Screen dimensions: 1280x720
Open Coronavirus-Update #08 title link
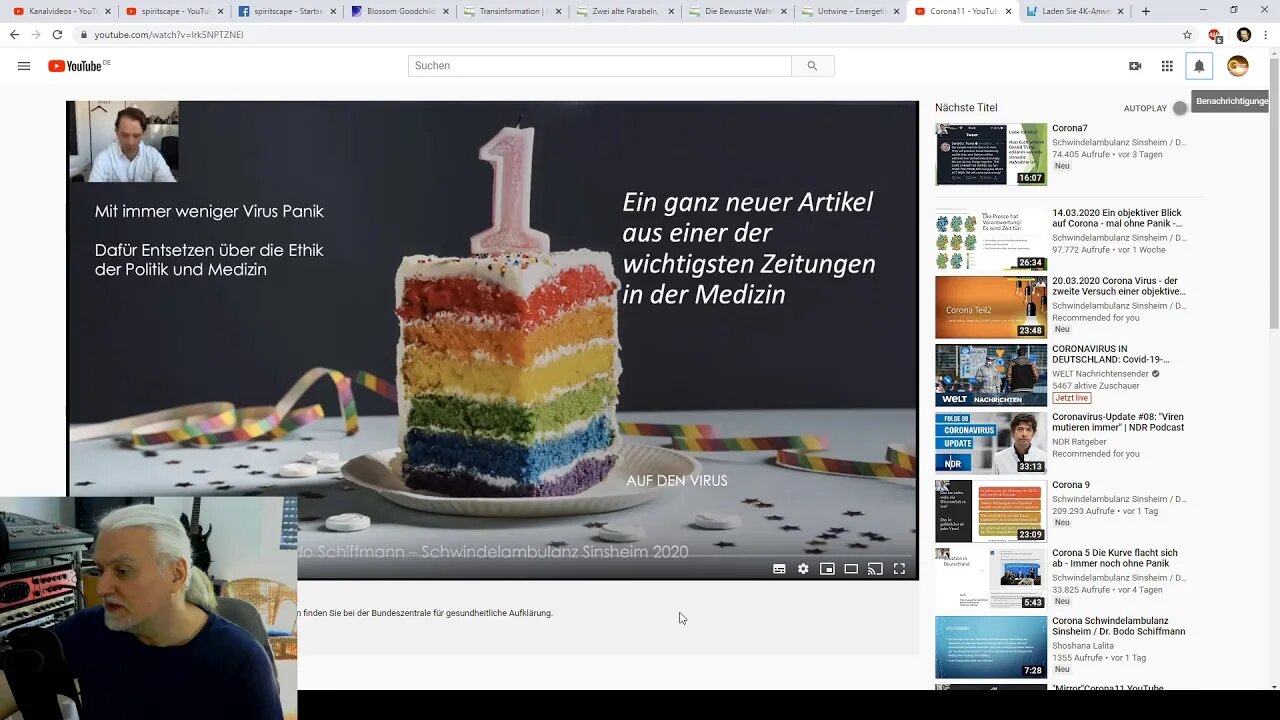coord(1118,422)
